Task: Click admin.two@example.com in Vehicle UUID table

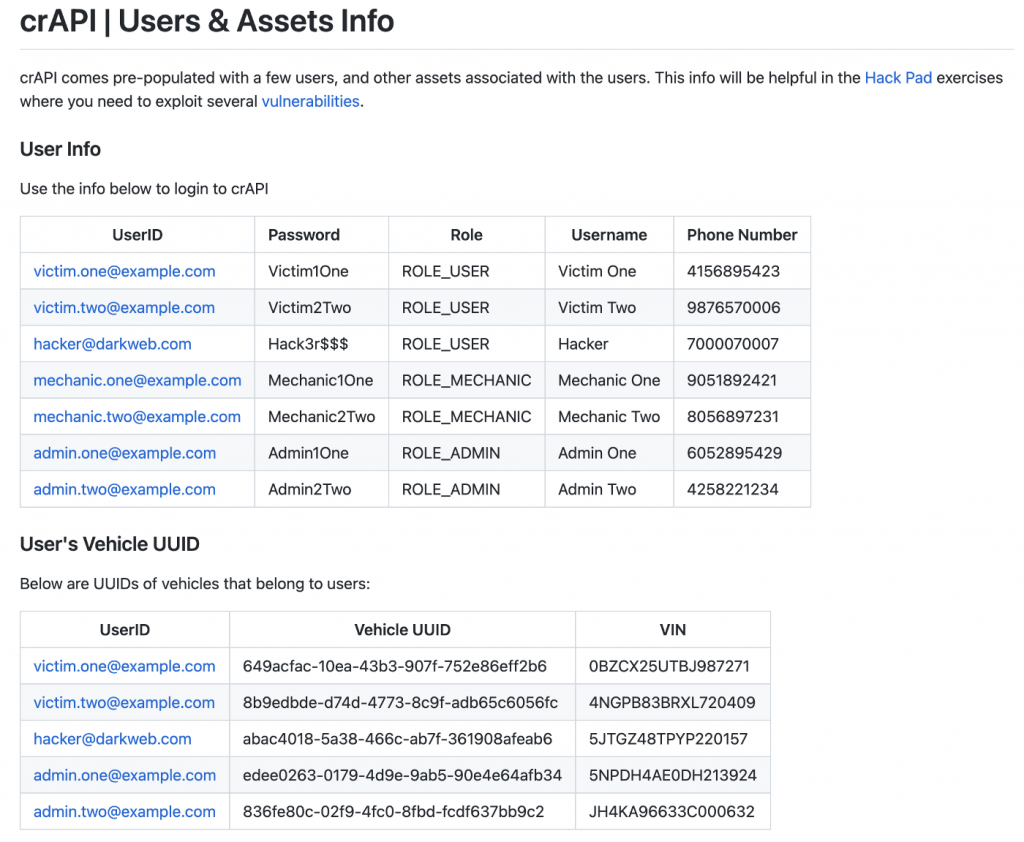Action: point(124,812)
